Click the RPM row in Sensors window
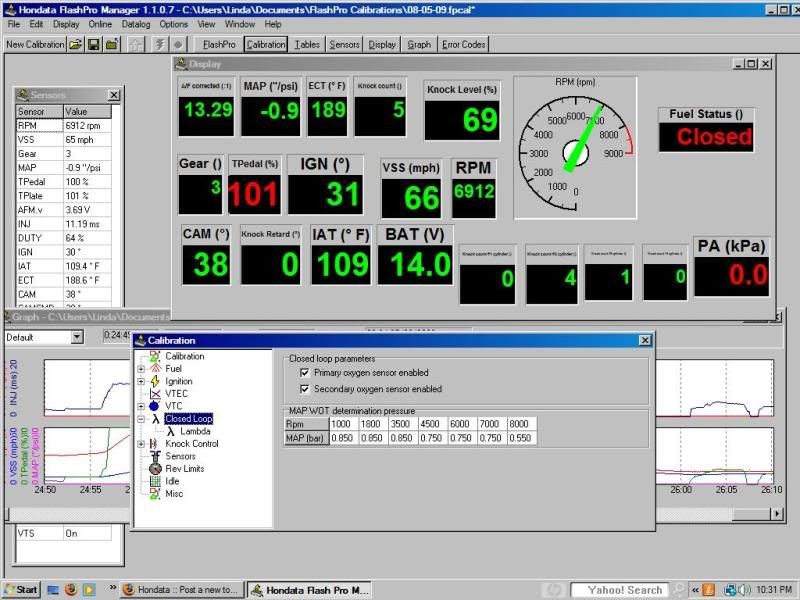The width and height of the screenshot is (800, 600). [64, 126]
